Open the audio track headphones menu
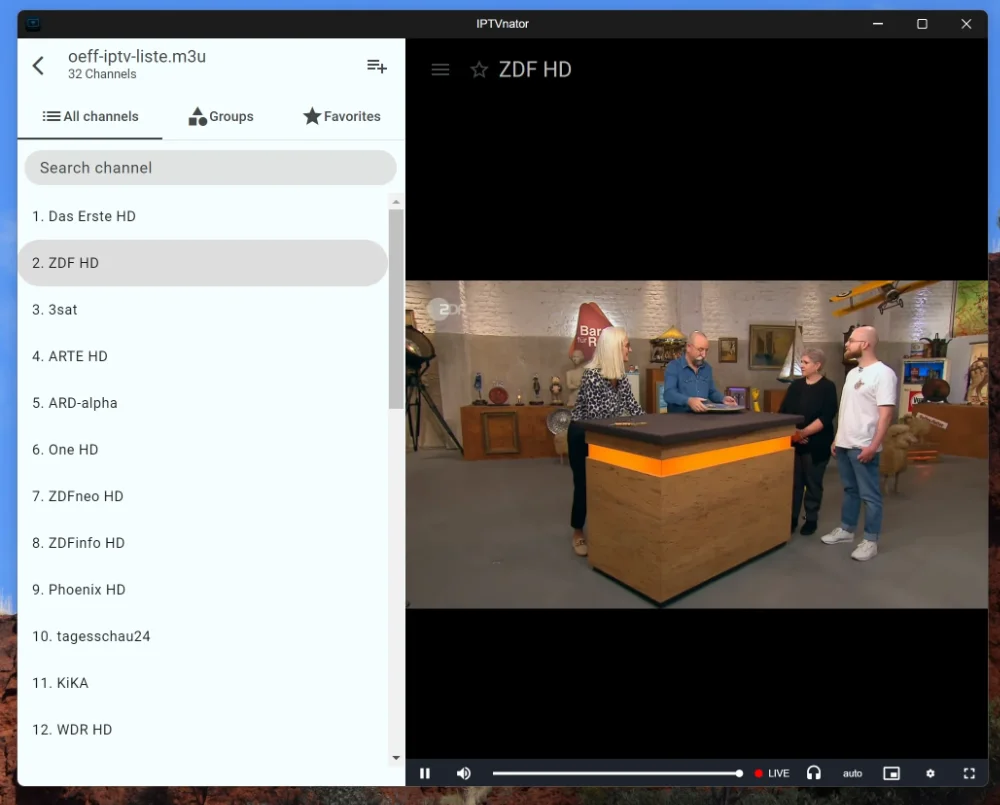The height and width of the screenshot is (805, 1000). coord(814,773)
